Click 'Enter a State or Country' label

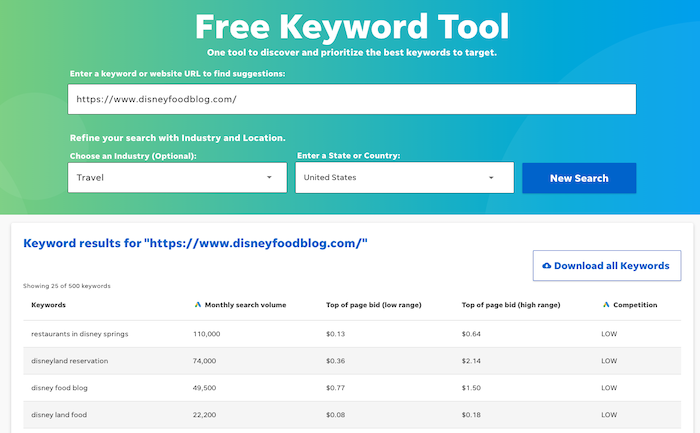click(x=349, y=155)
